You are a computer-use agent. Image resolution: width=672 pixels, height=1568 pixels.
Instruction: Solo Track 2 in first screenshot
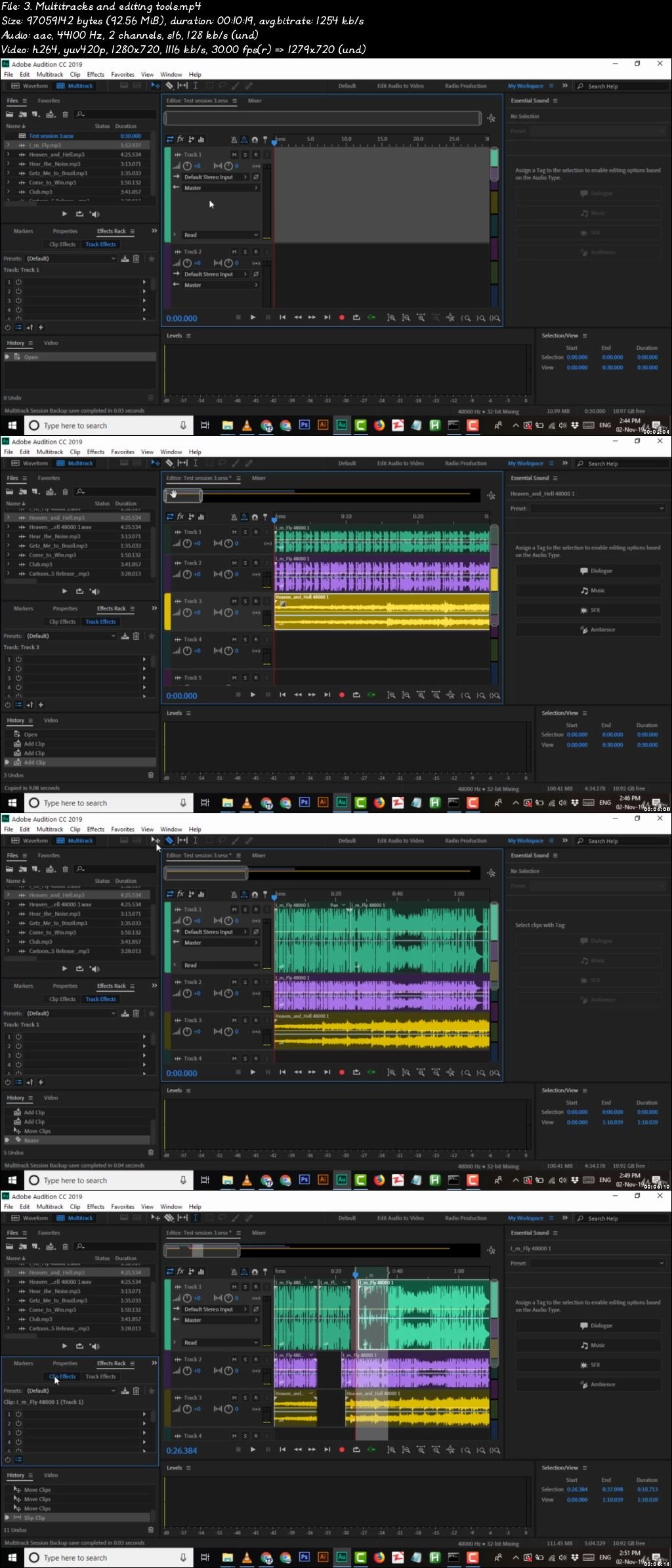[245, 252]
